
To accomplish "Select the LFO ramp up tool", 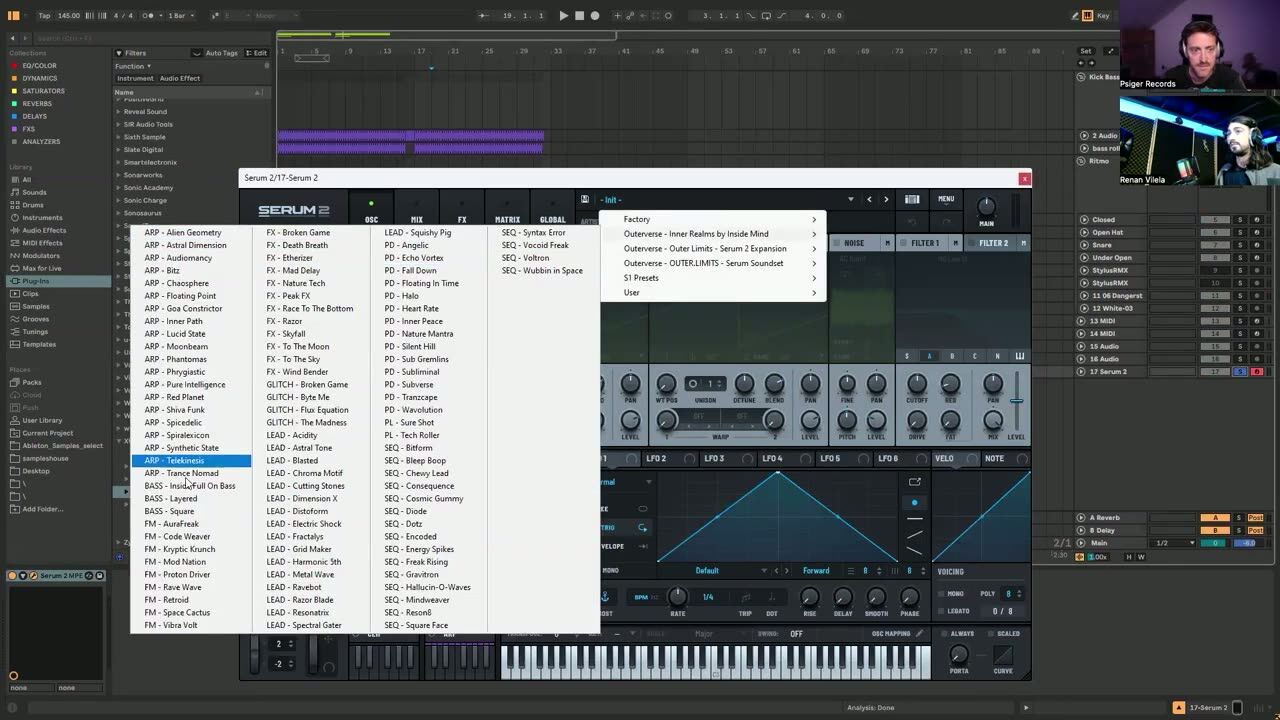I will tap(914, 535).
